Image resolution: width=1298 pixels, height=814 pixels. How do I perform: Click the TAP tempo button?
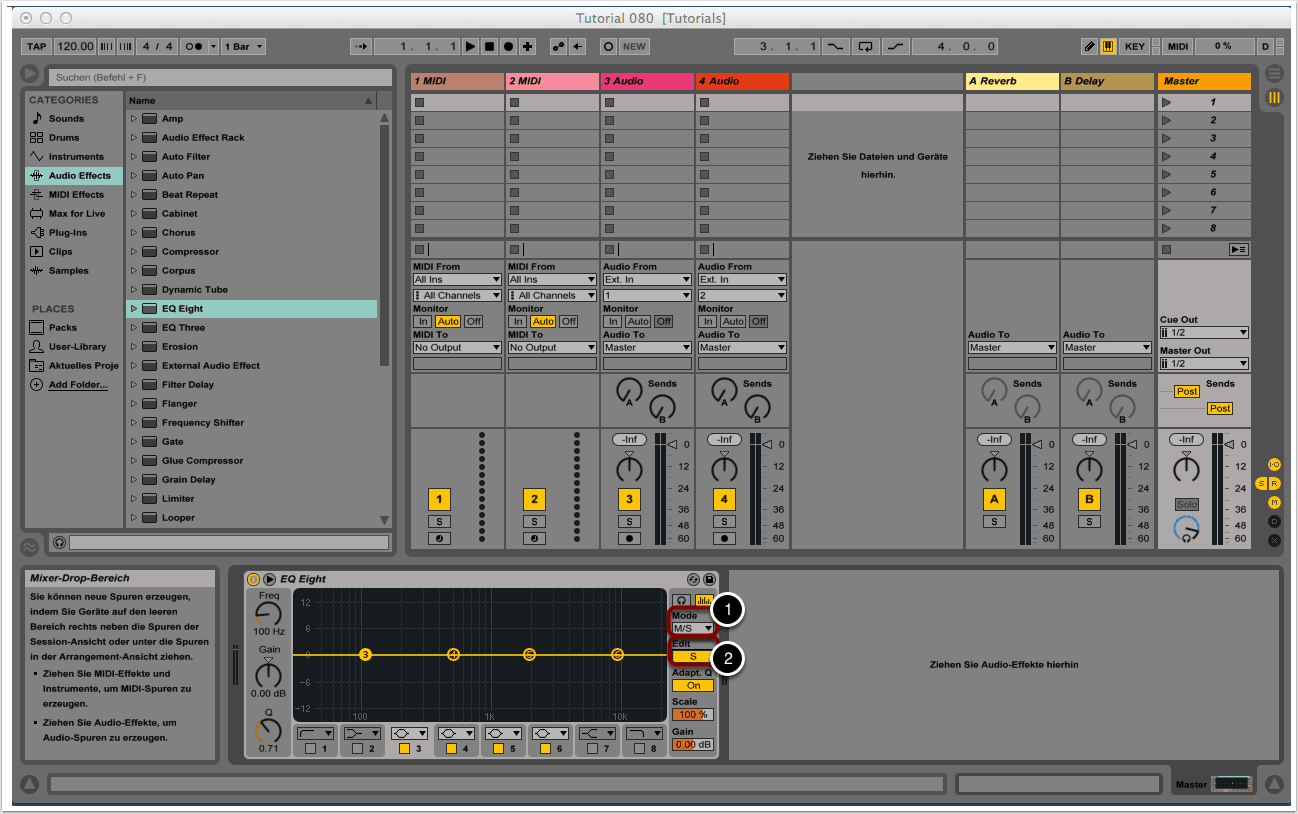pos(36,46)
